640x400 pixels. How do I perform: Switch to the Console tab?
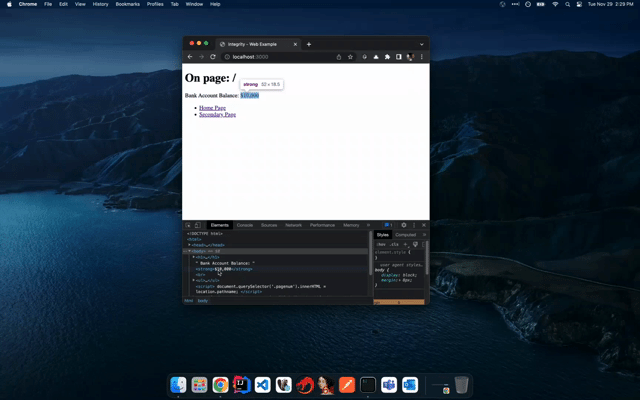(244, 225)
